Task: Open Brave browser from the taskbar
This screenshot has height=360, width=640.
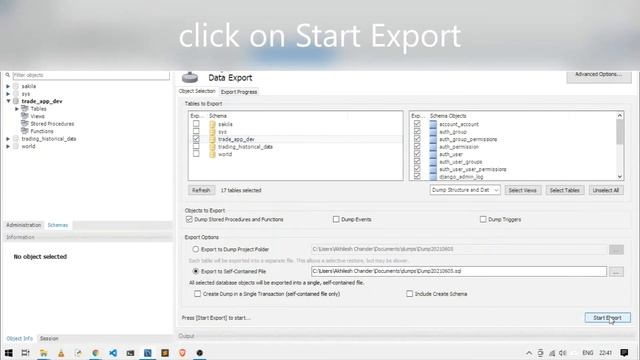Action: pos(182,353)
